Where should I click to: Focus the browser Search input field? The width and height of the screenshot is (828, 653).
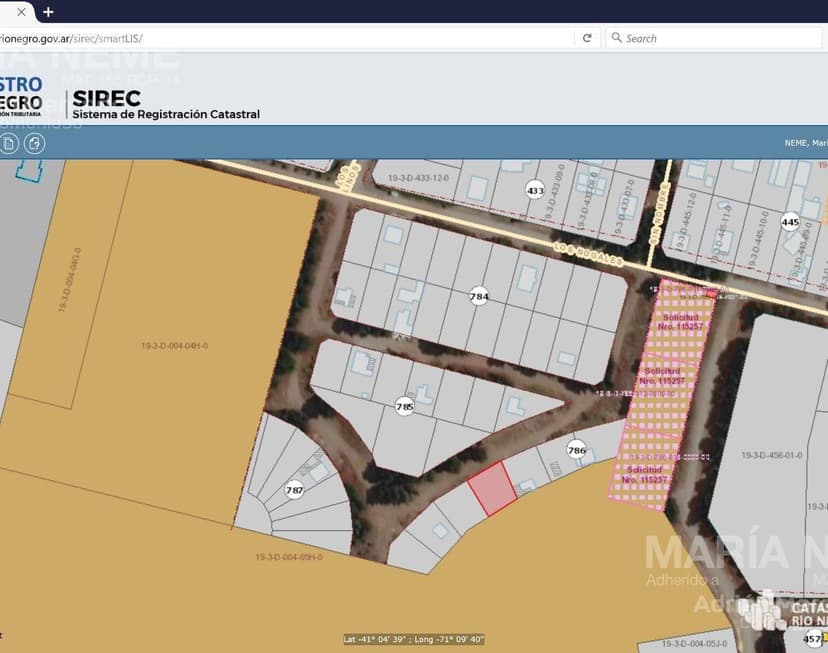point(715,38)
